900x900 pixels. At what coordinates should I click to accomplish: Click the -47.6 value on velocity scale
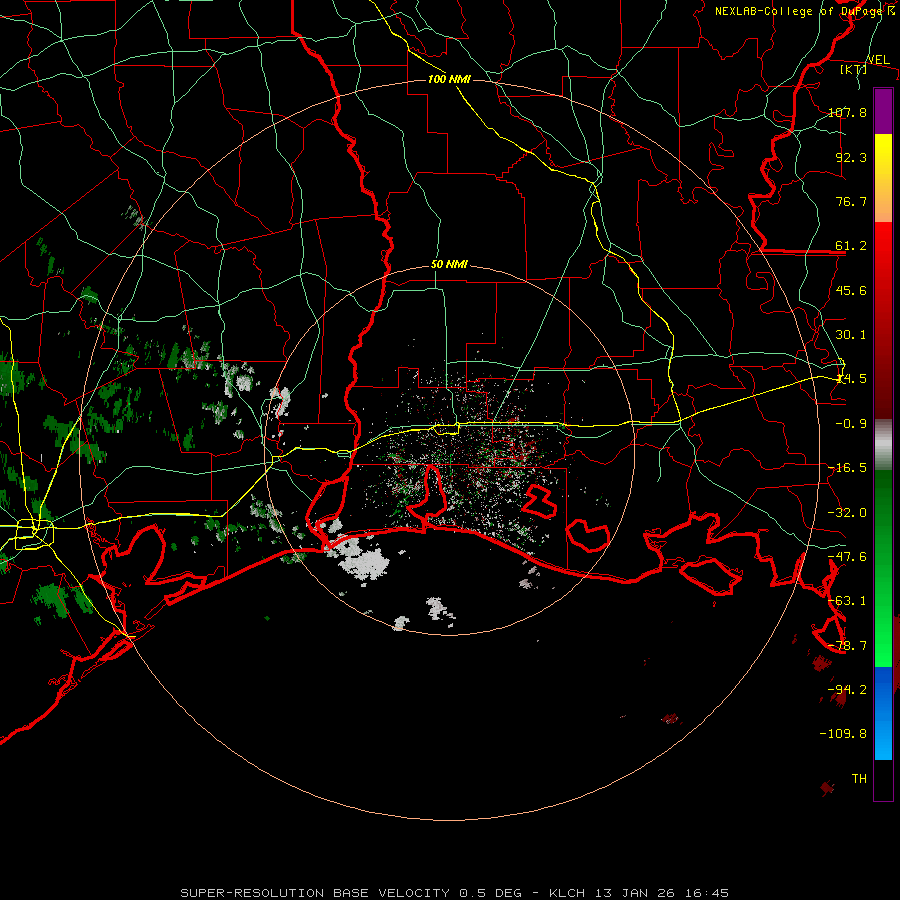(x=847, y=557)
